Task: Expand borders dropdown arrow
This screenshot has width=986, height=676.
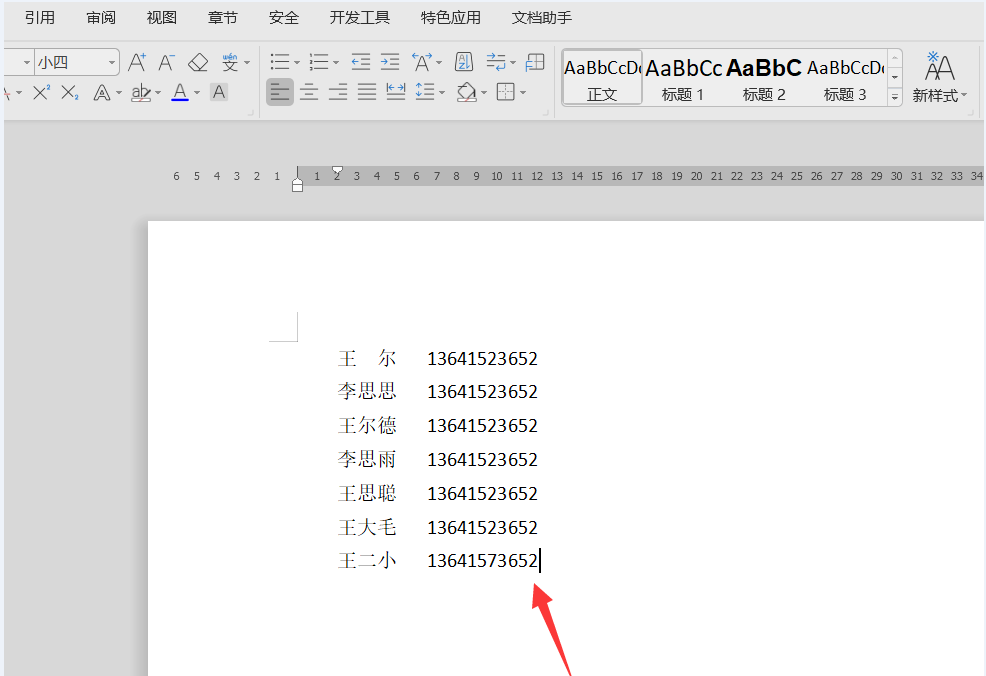Action: click(x=523, y=93)
